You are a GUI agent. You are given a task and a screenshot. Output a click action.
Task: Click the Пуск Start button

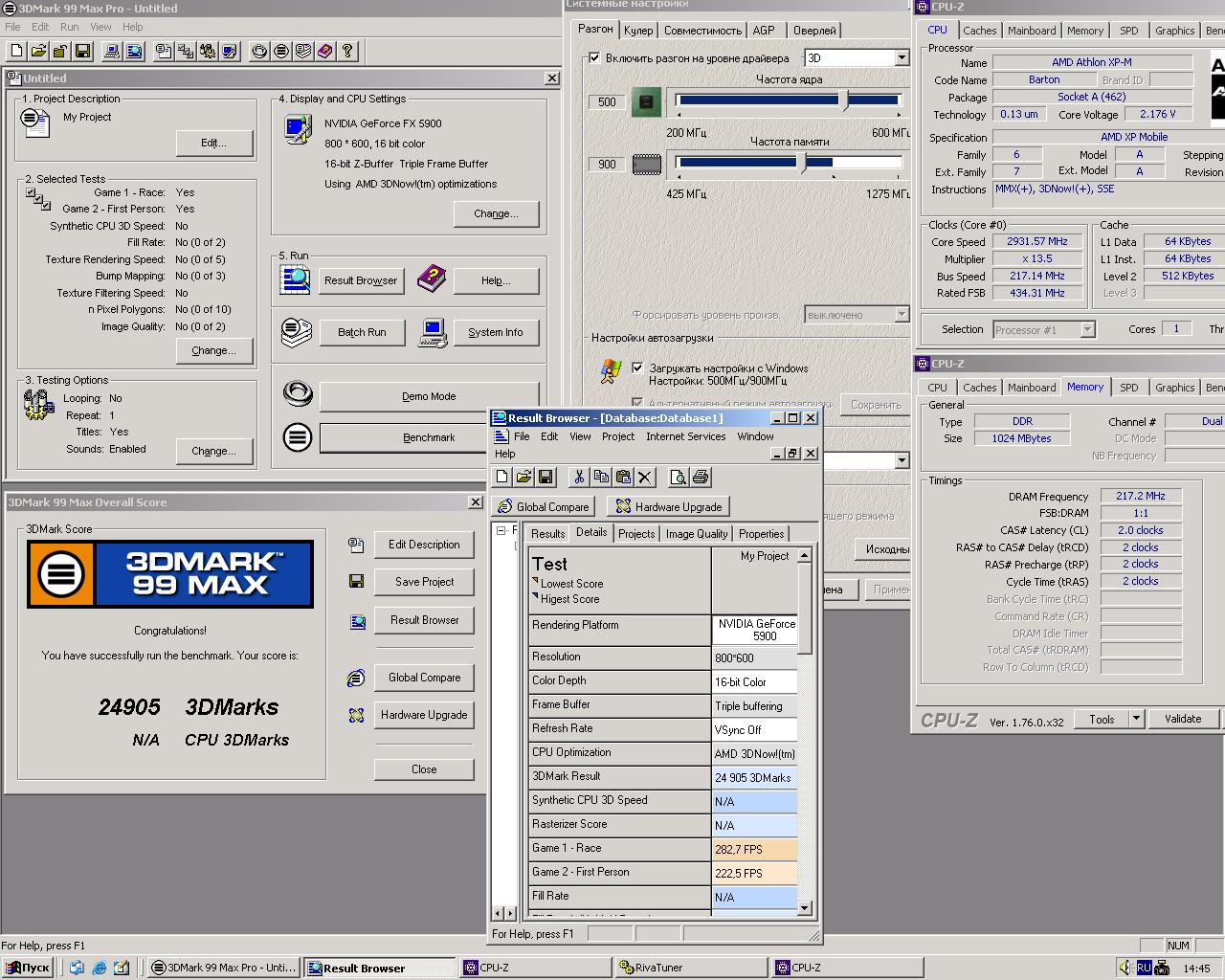[27, 968]
